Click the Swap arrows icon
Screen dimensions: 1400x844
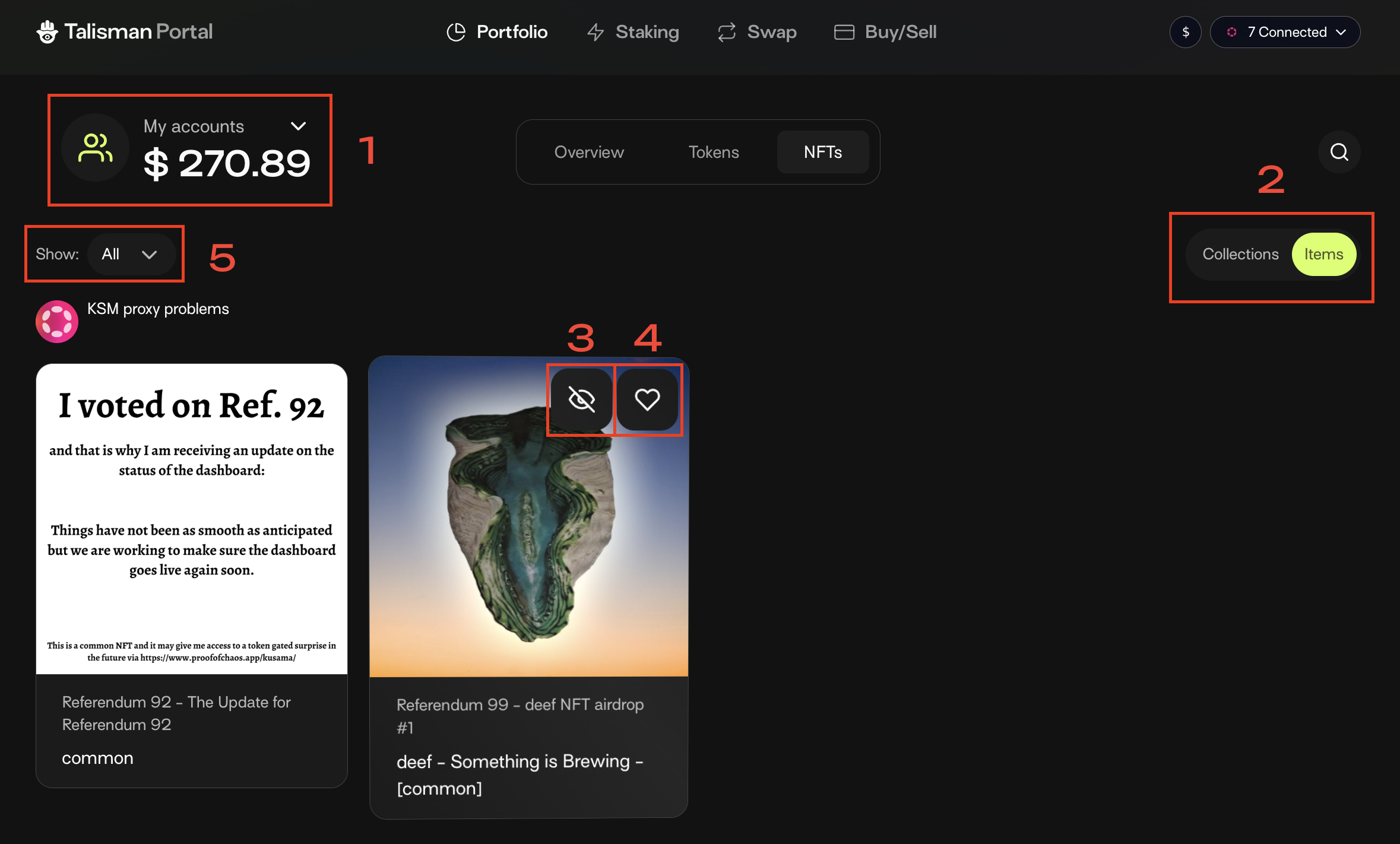[x=726, y=32]
